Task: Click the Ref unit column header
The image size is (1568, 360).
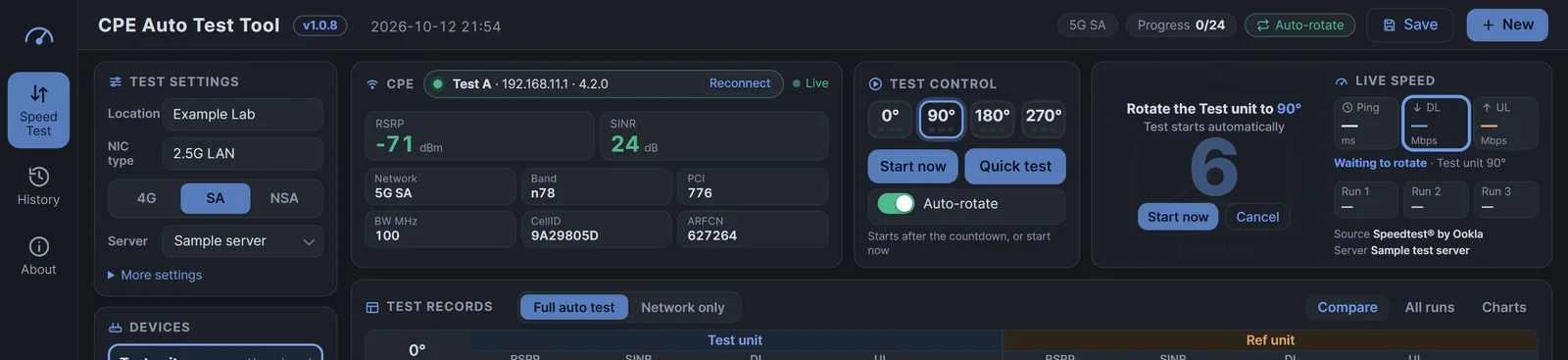Action: [x=1270, y=340]
